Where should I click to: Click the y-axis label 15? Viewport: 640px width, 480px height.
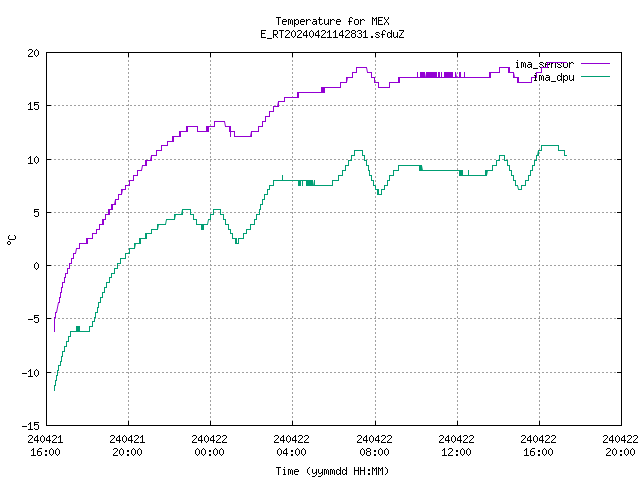pos(34,106)
